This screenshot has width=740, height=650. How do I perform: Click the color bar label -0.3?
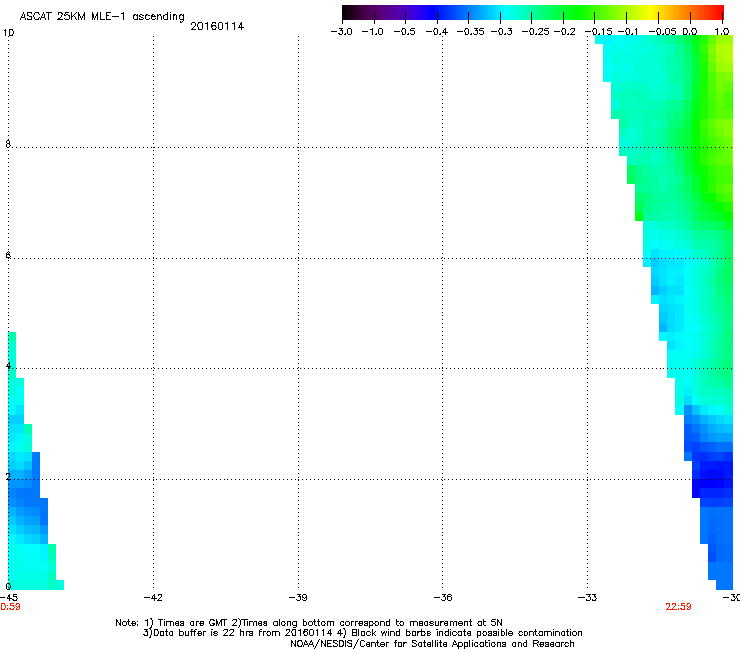pyautogui.click(x=502, y=32)
